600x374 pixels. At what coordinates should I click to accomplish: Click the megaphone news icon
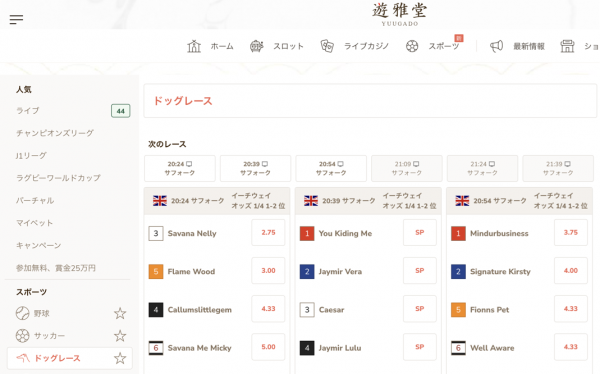[496, 46]
